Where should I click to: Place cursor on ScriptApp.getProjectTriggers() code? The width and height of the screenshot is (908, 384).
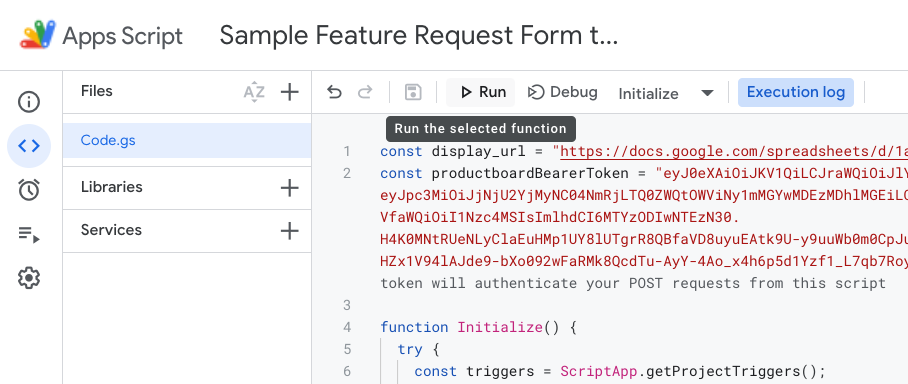click(x=692, y=371)
